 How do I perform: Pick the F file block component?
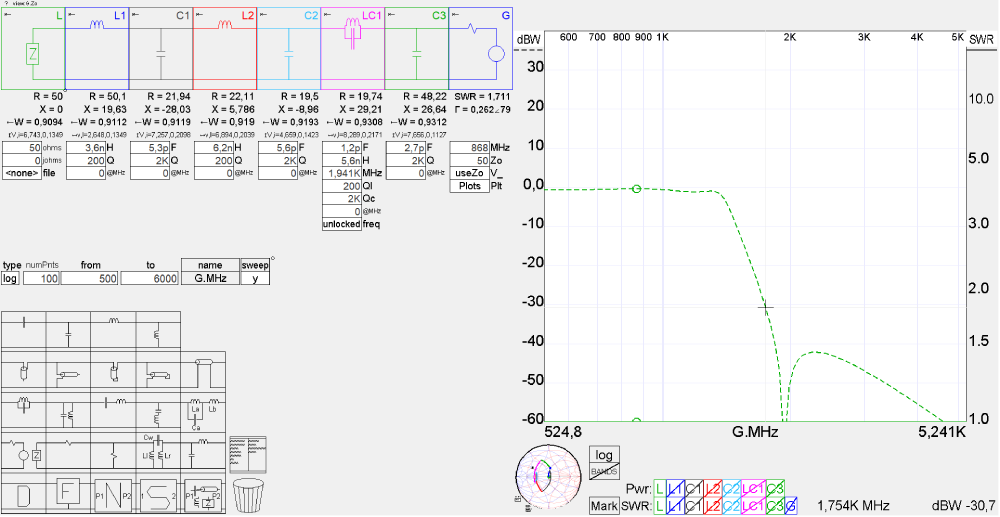click(x=68, y=494)
